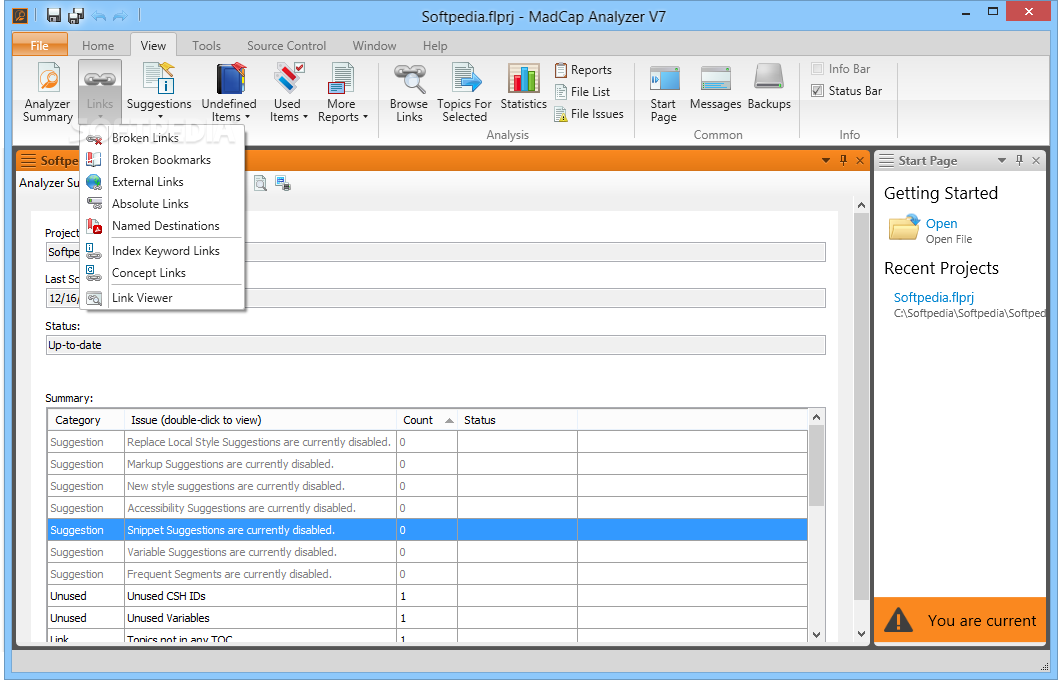Open Link Viewer from menu
The image size is (1058, 680).
[162, 298]
